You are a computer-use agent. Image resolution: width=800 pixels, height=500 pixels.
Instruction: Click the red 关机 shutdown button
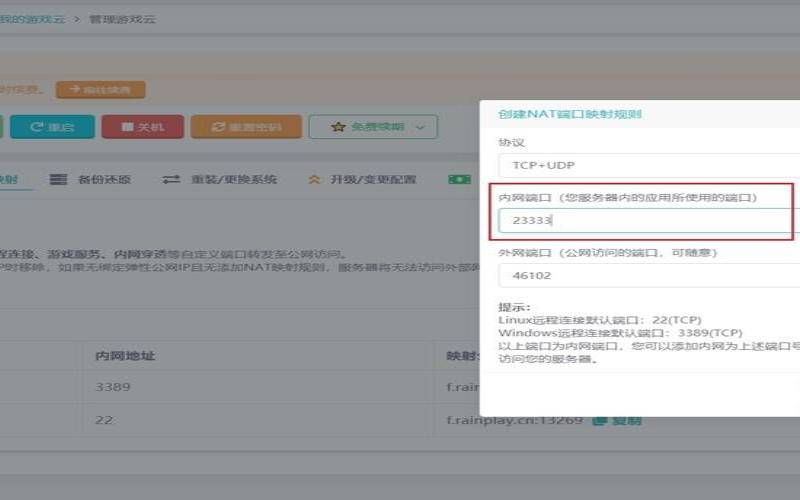(143, 127)
